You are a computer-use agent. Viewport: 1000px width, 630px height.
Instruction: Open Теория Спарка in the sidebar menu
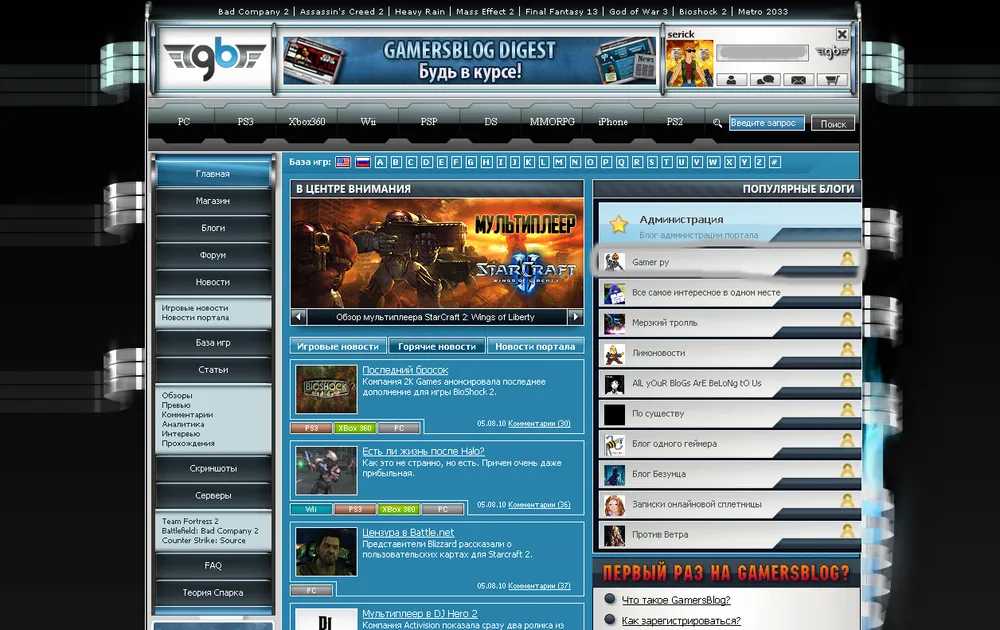coord(213,592)
